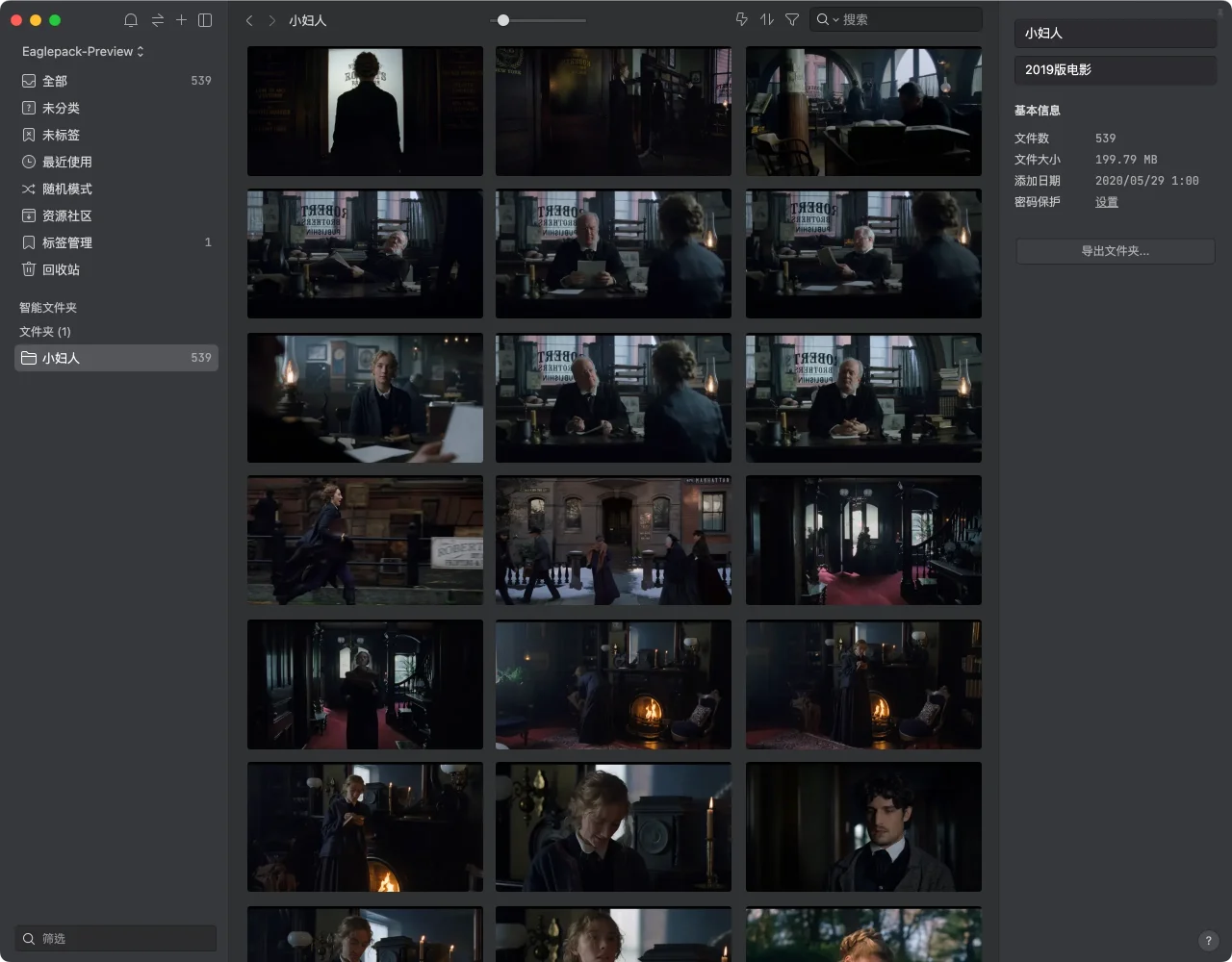
Task: Select the dark-haired man portrait thumbnail
Action: click(863, 826)
